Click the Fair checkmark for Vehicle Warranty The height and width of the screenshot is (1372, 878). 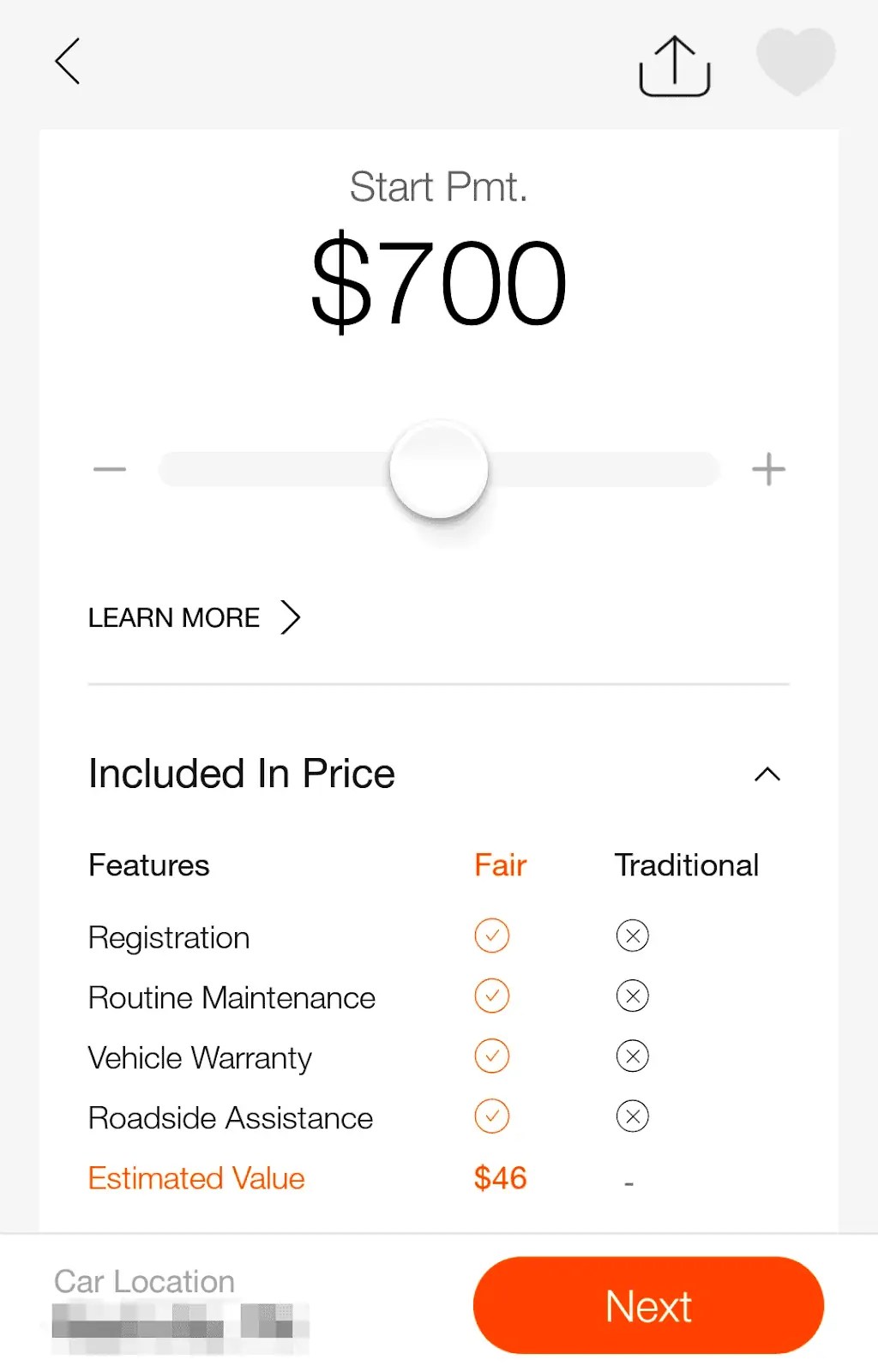tap(492, 1056)
